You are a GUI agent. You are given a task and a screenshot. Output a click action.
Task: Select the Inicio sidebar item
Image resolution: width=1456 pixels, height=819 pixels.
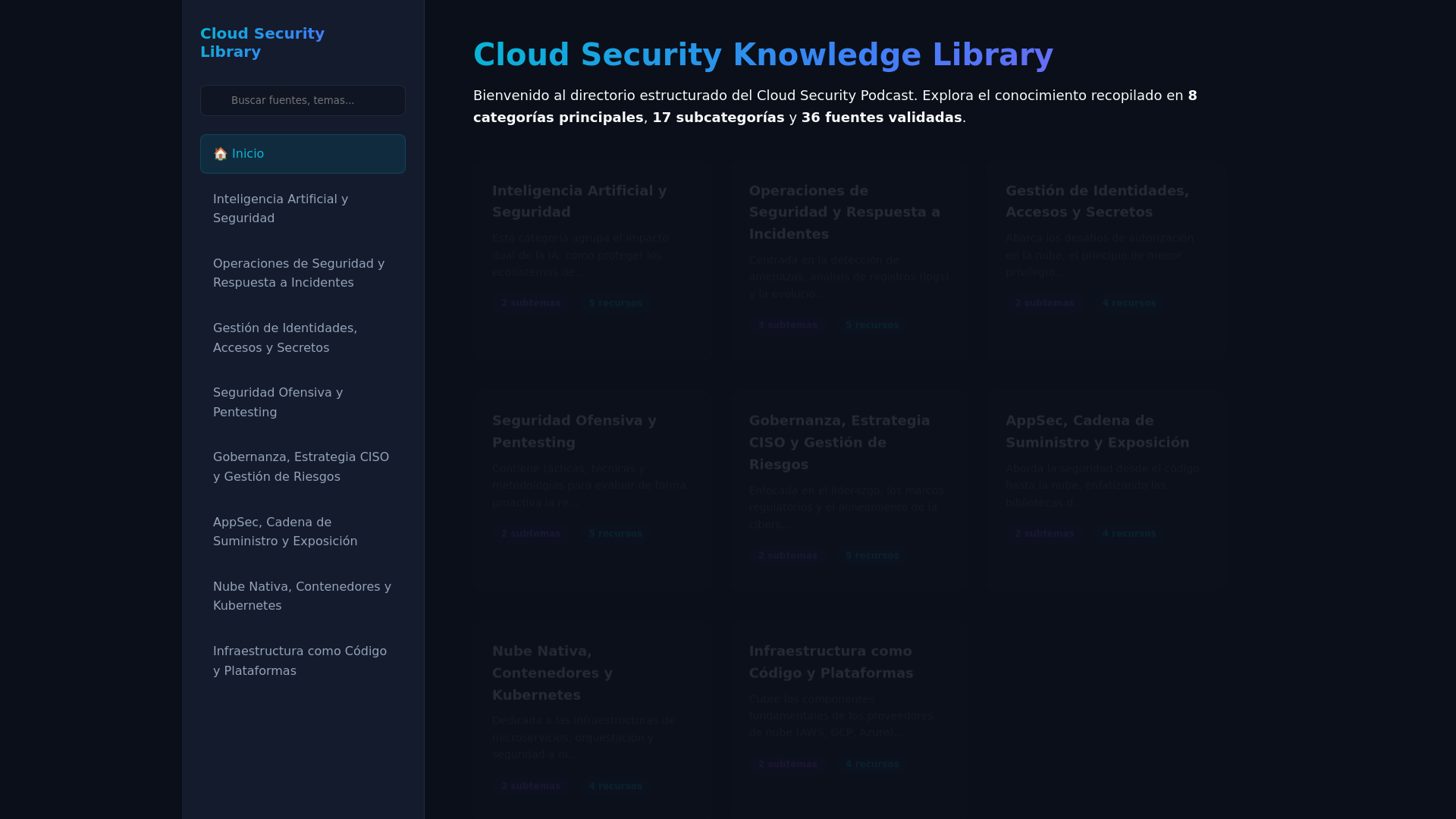coord(303,154)
